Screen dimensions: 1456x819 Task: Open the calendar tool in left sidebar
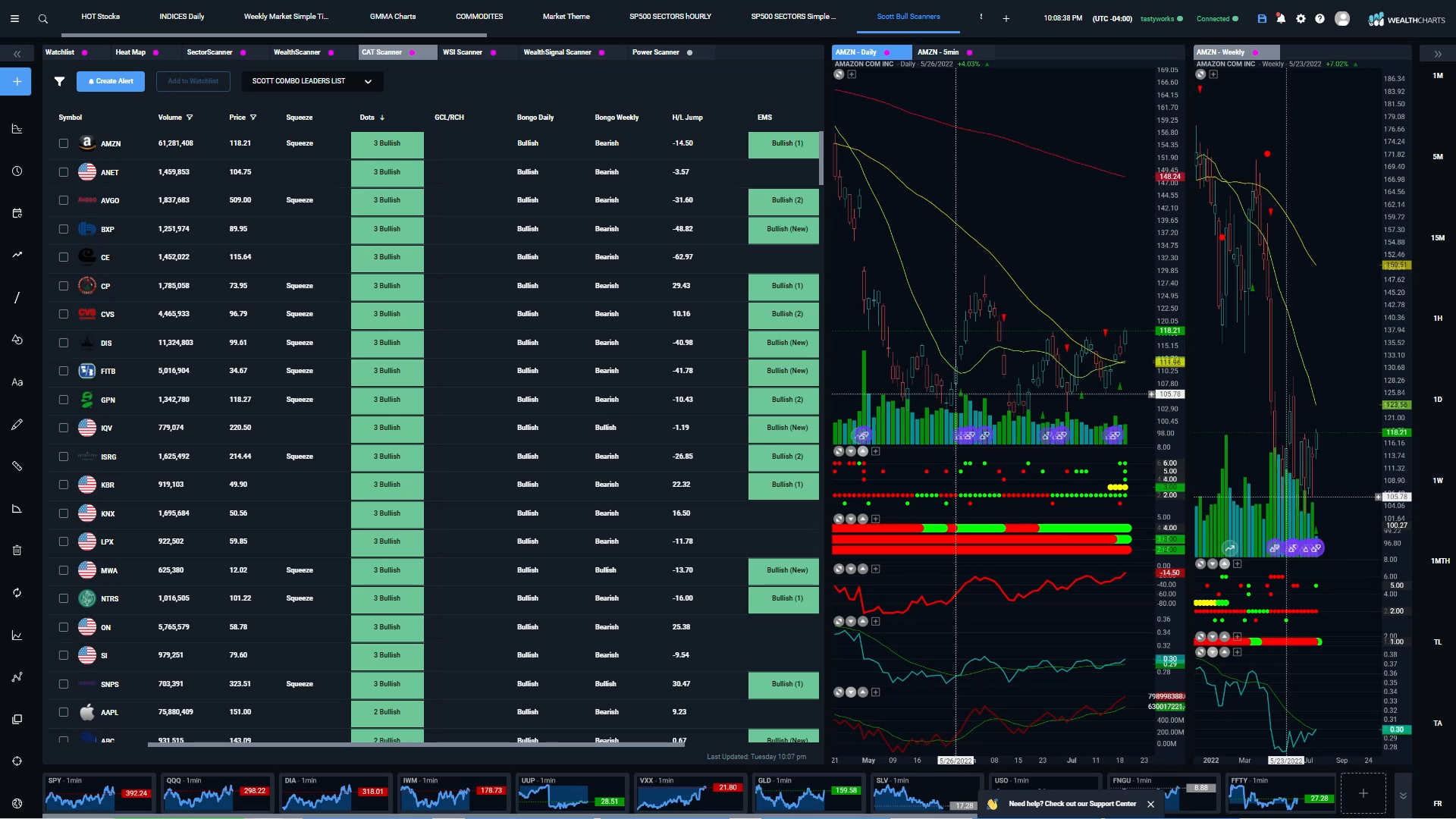[17, 214]
